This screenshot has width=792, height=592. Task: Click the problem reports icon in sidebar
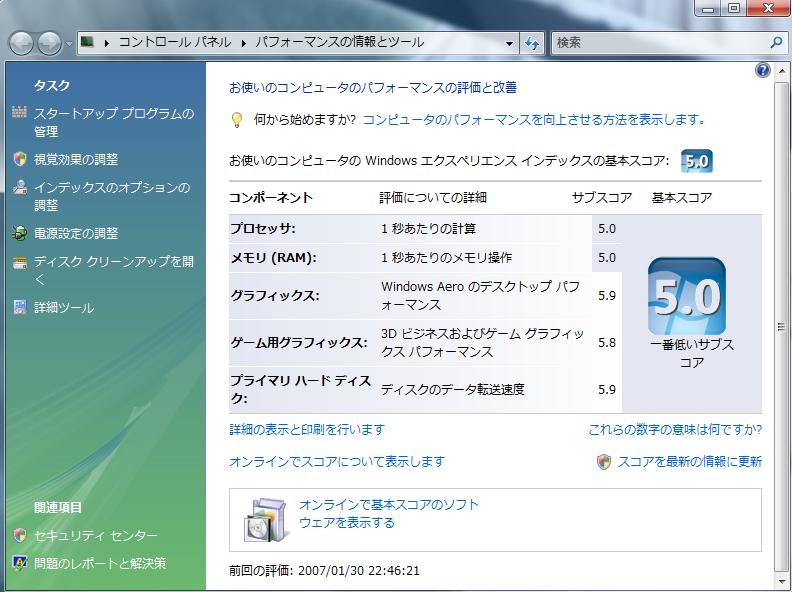pyautogui.click(x=19, y=563)
